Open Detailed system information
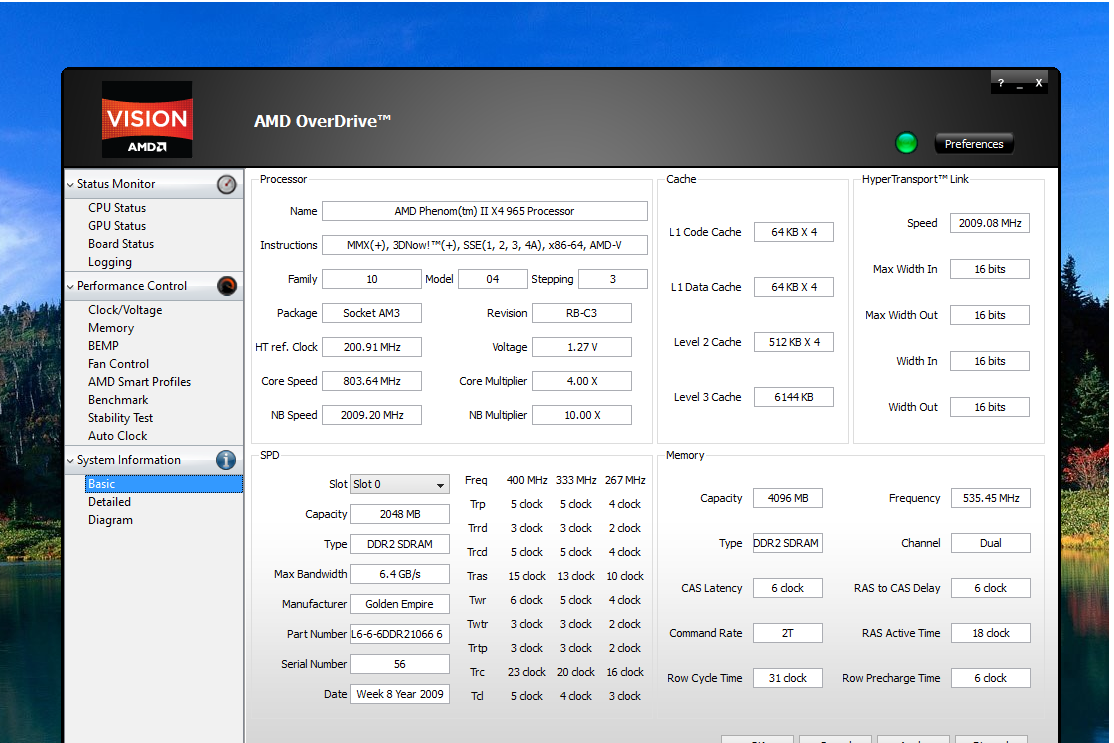 (x=109, y=502)
